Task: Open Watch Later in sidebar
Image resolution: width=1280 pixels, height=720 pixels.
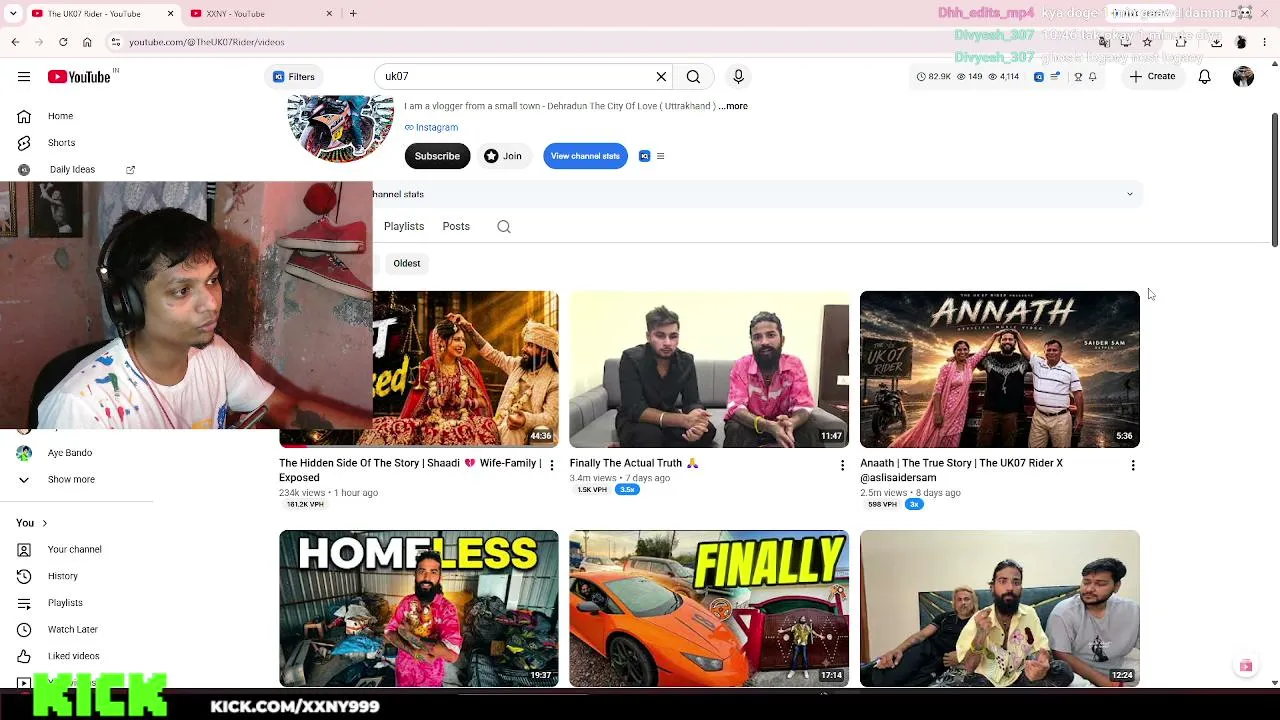Action: [x=73, y=629]
